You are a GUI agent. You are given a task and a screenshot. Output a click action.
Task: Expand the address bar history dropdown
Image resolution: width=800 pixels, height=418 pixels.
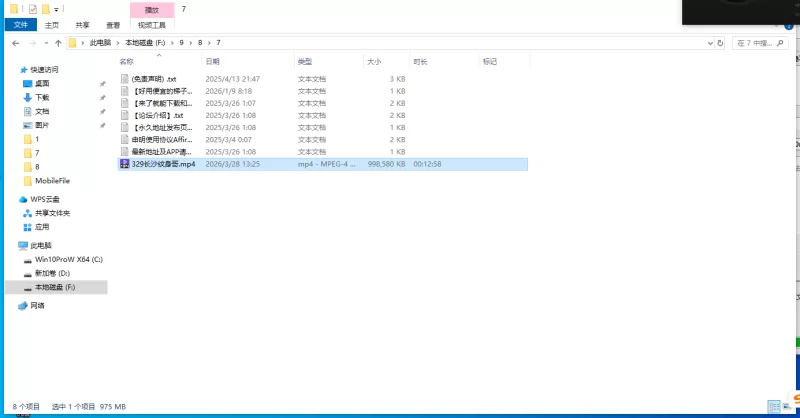pyautogui.click(x=710, y=43)
